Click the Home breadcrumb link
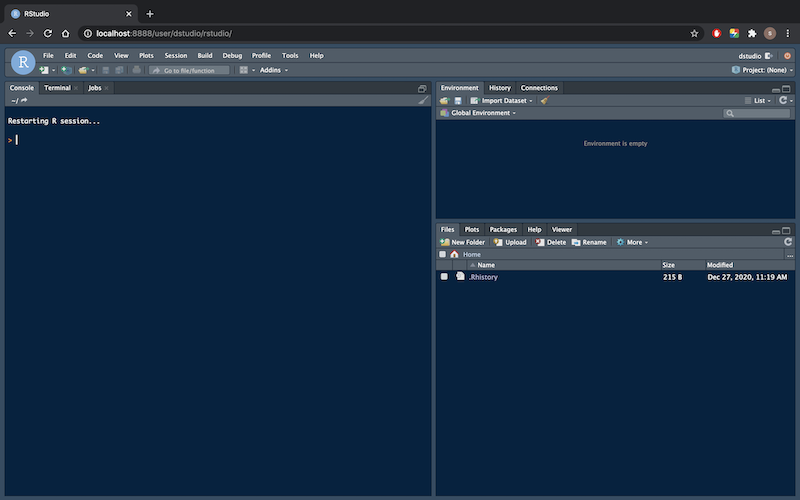This screenshot has width=800, height=500. point(471,254)
